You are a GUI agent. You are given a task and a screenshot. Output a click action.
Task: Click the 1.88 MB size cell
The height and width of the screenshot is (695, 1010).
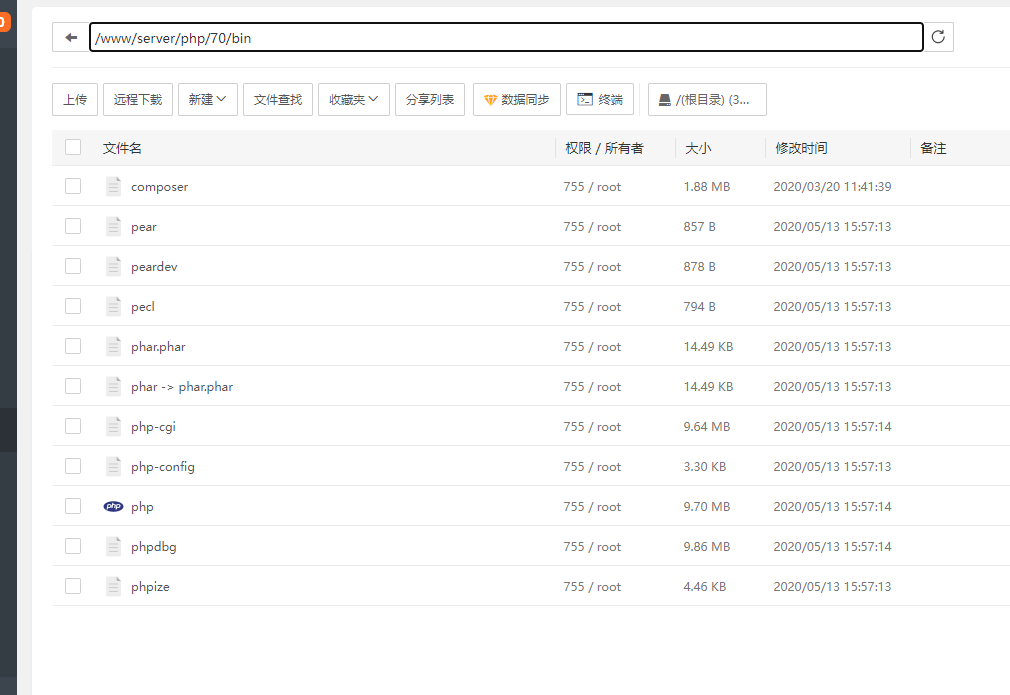point(707,187)
